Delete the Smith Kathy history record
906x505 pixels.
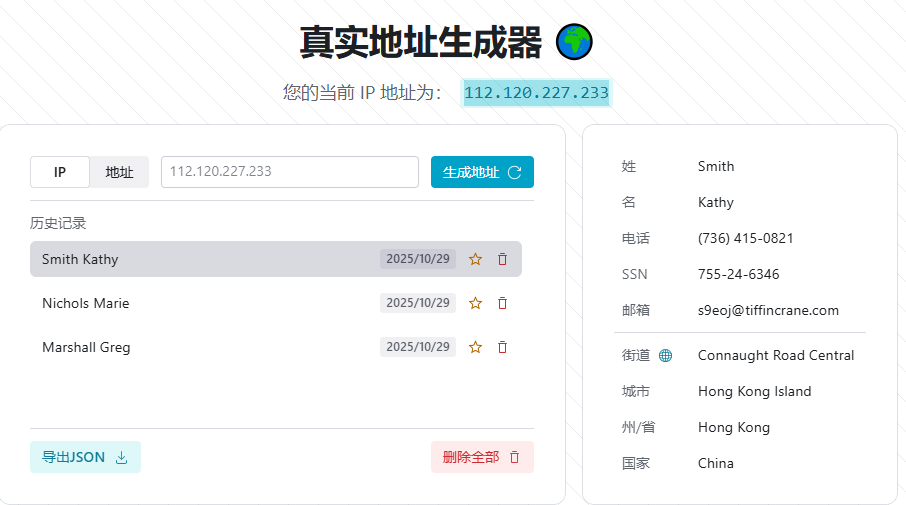click(x=502, y=259)
